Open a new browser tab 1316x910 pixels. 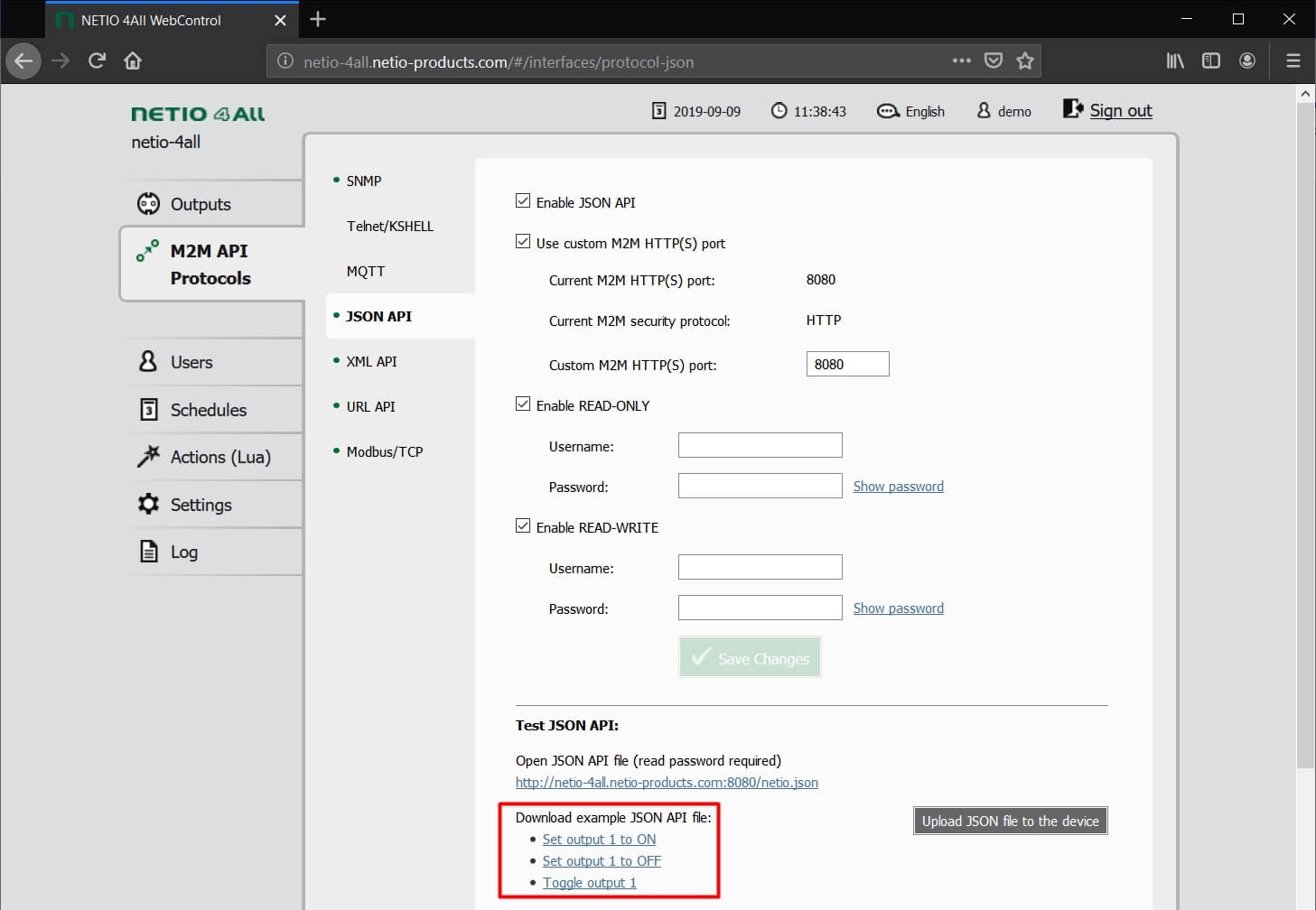318,19
